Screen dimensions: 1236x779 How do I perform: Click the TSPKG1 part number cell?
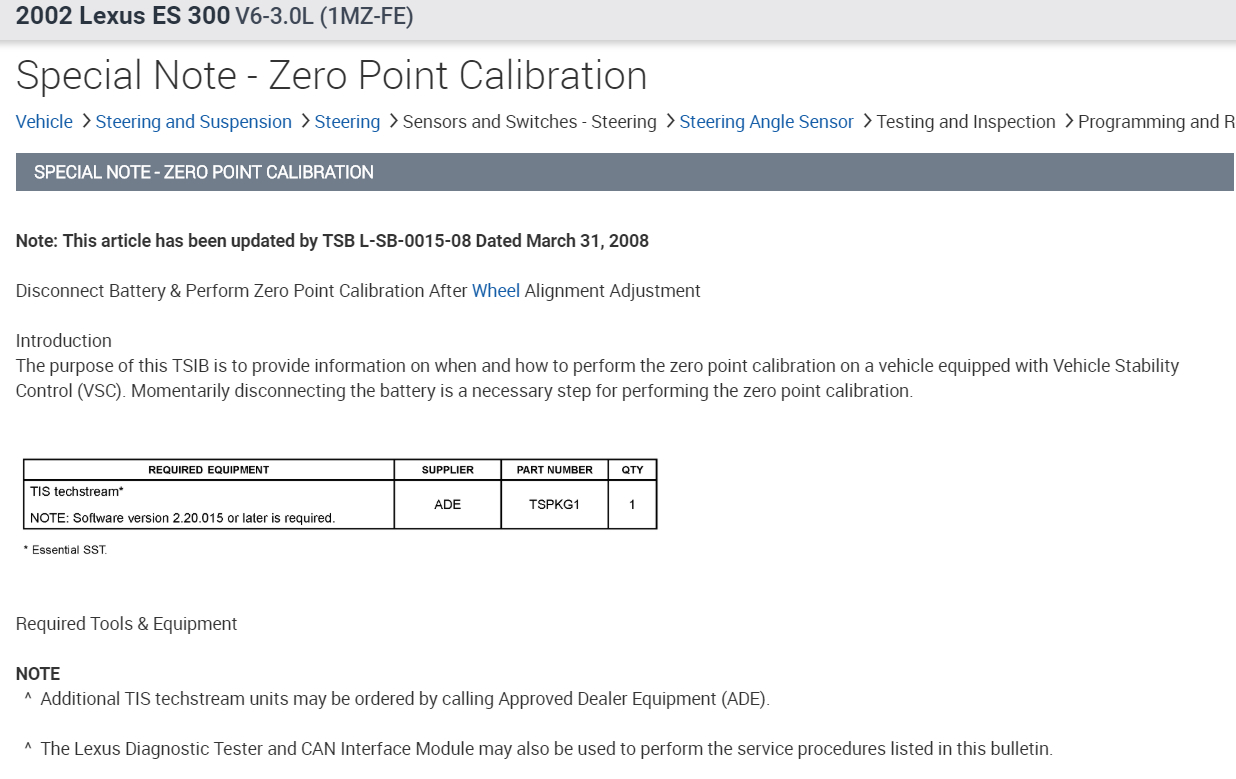[554, 505]
